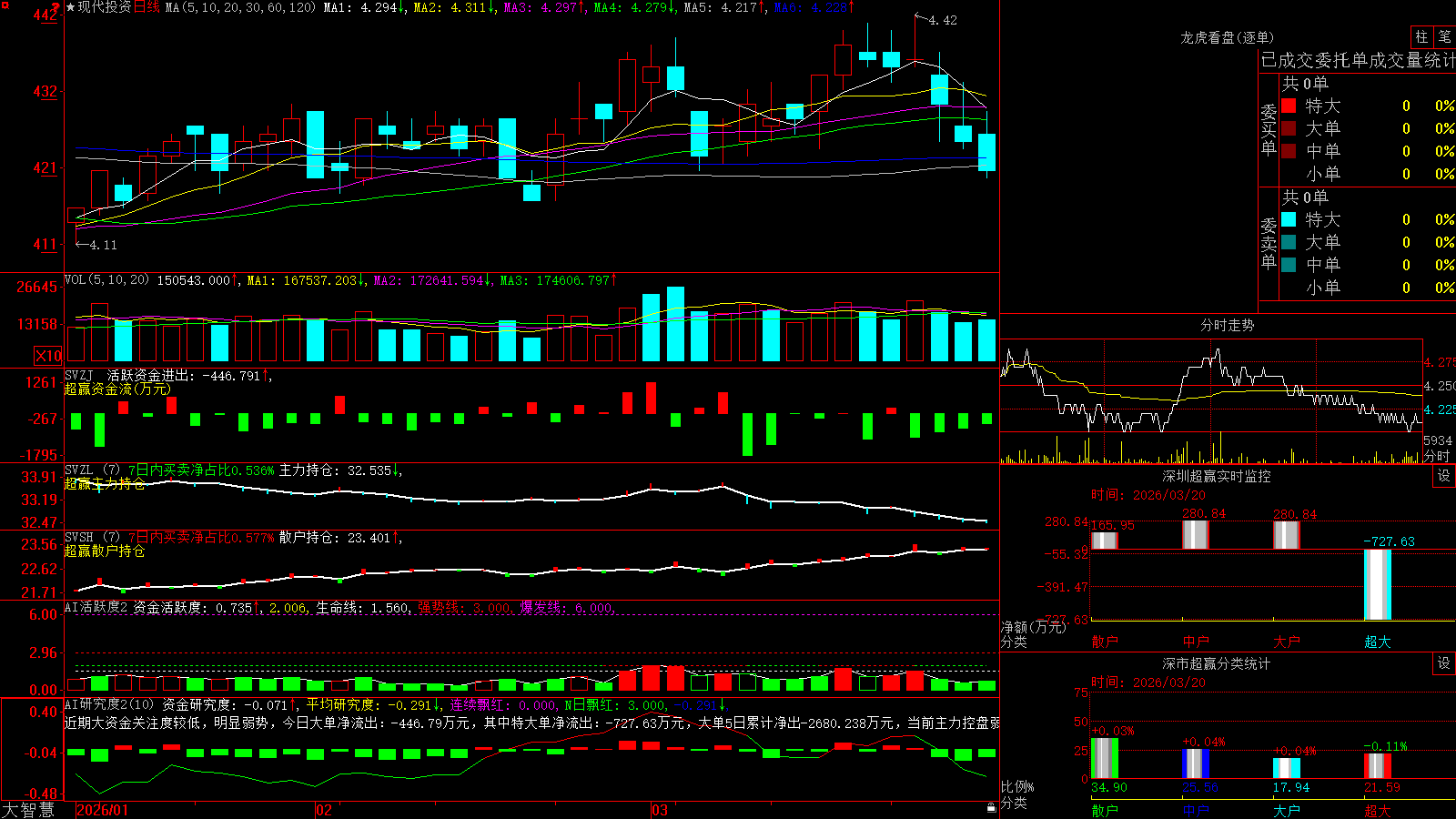This screenshot has width=1456, height=819.
Task: Click the 超赢散户持仓 label
Action: click(x=105, y=551)
